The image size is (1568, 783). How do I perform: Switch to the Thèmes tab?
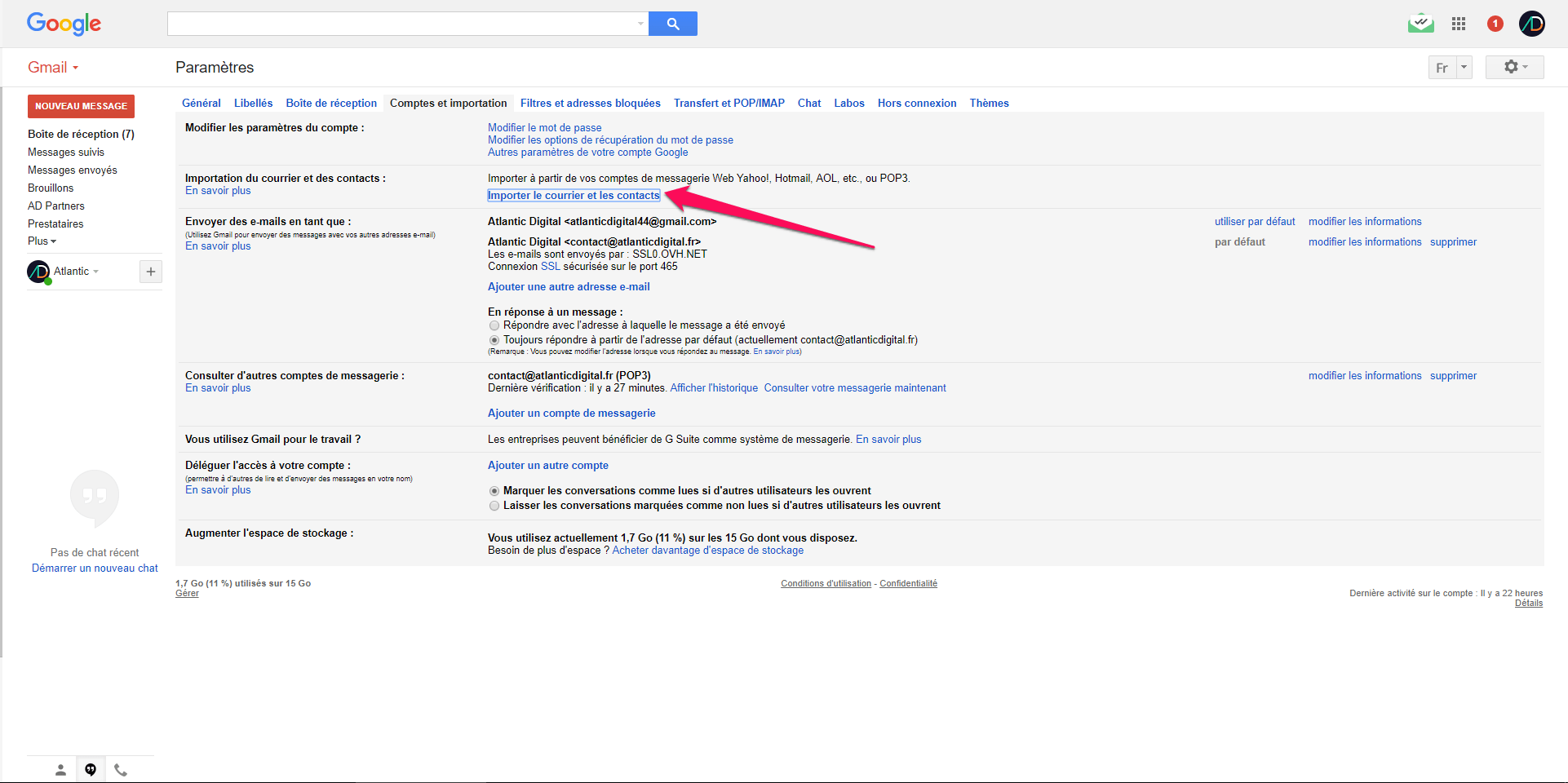coord(990,103)
